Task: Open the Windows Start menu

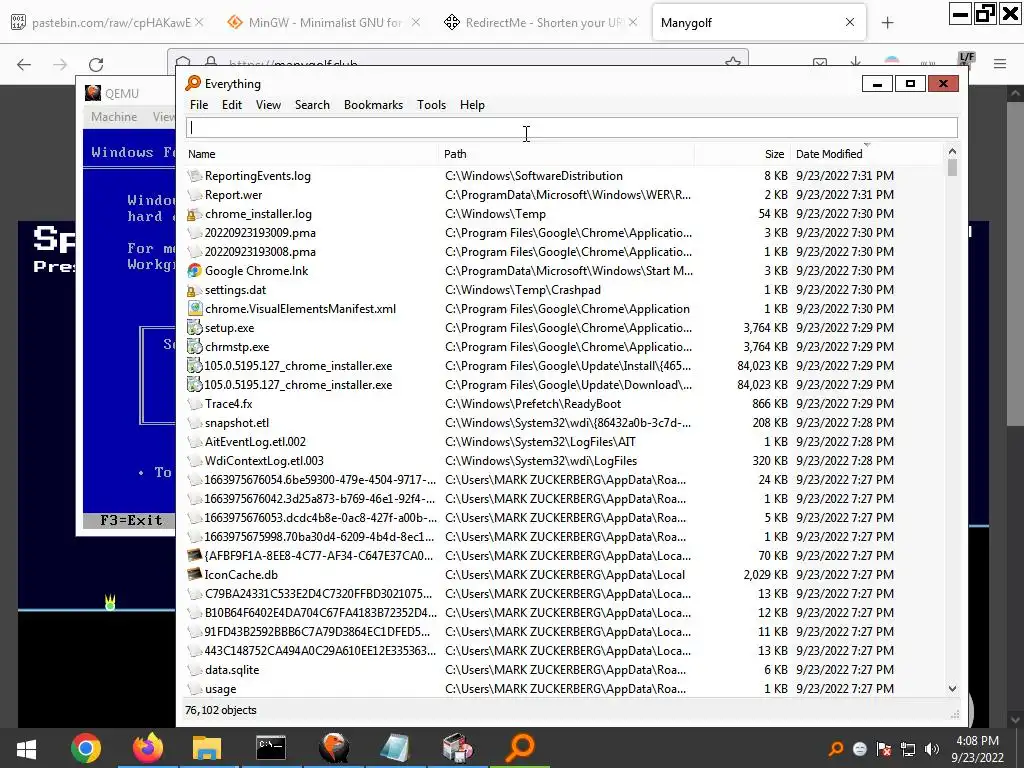Action: [26, 748]
